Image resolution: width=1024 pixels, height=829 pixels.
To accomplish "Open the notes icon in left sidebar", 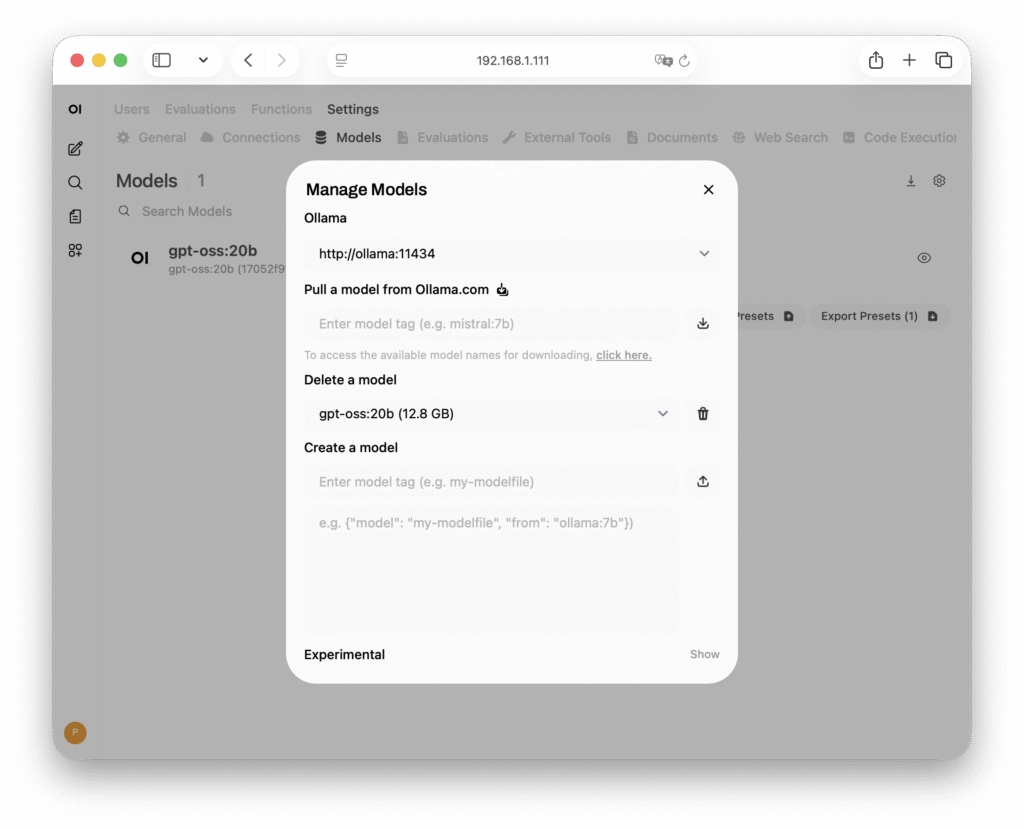I will point(75,216).
